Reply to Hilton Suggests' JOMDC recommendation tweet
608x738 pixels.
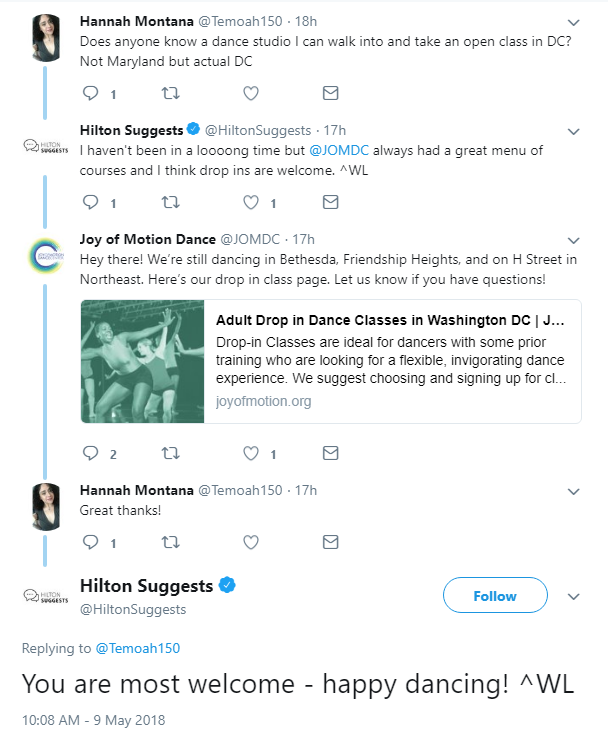[91, 203]
